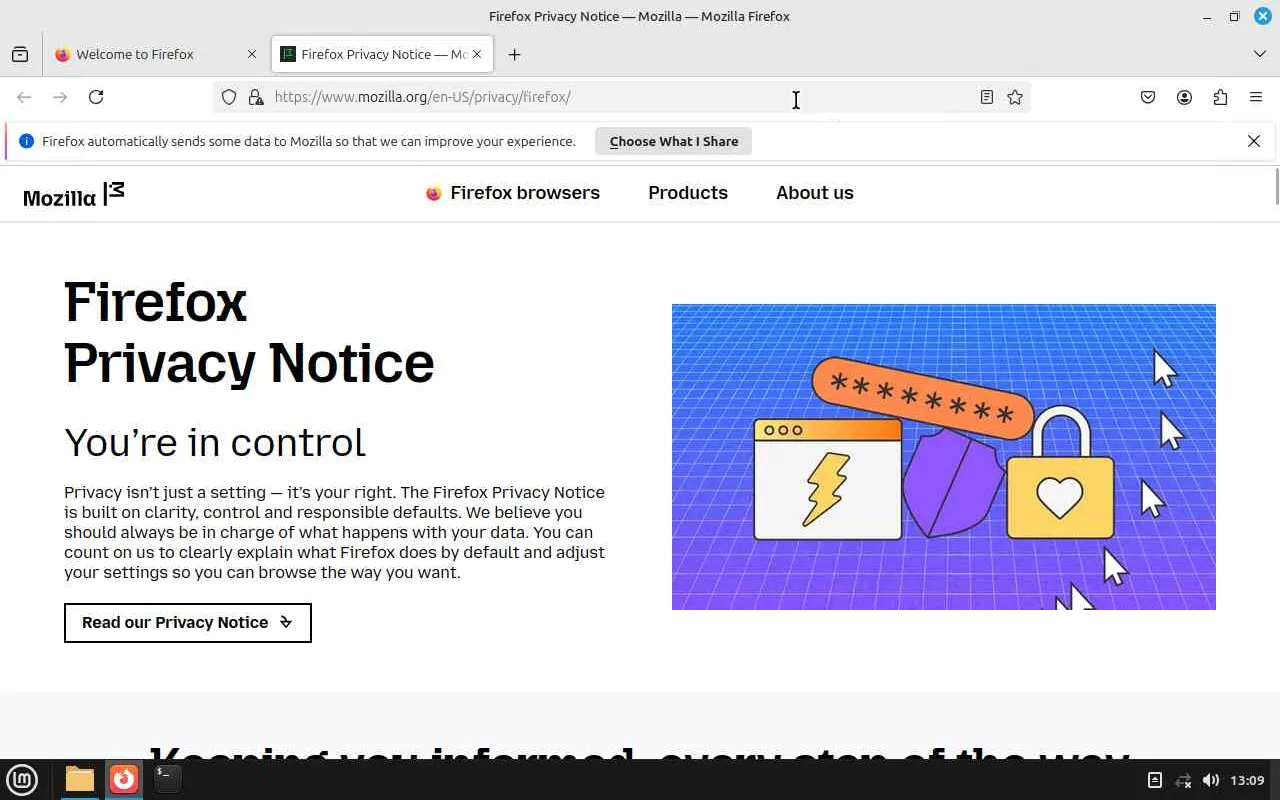
Task: Open the Firefox View tab overview icon
Action: (x=20, y=54)
